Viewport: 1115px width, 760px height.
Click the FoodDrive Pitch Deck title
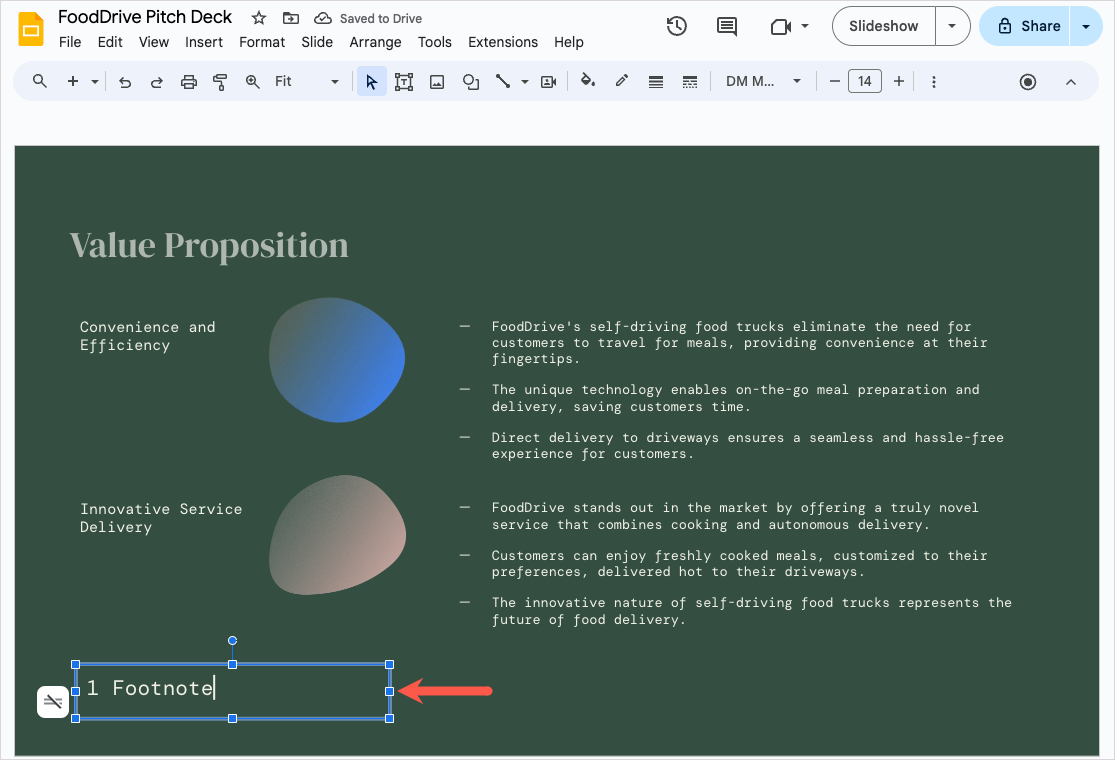[x=145, y=17]
